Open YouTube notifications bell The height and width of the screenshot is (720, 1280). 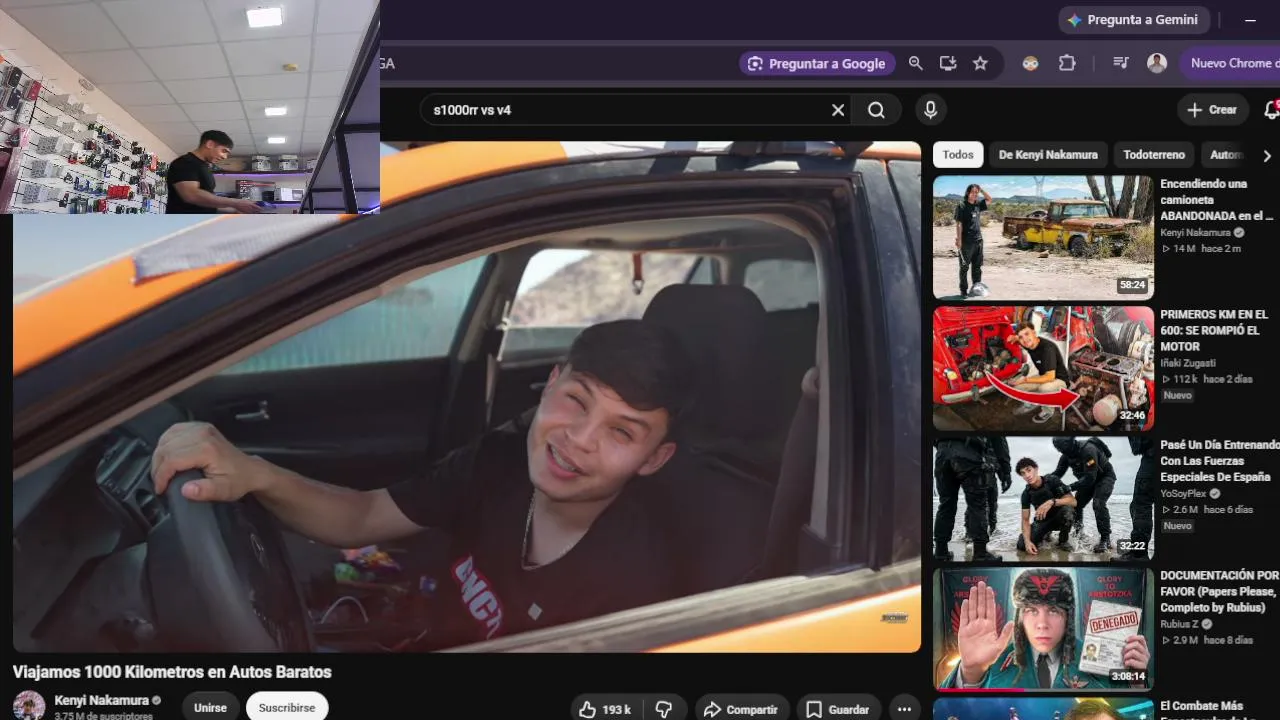click(x=1271, y=110)
